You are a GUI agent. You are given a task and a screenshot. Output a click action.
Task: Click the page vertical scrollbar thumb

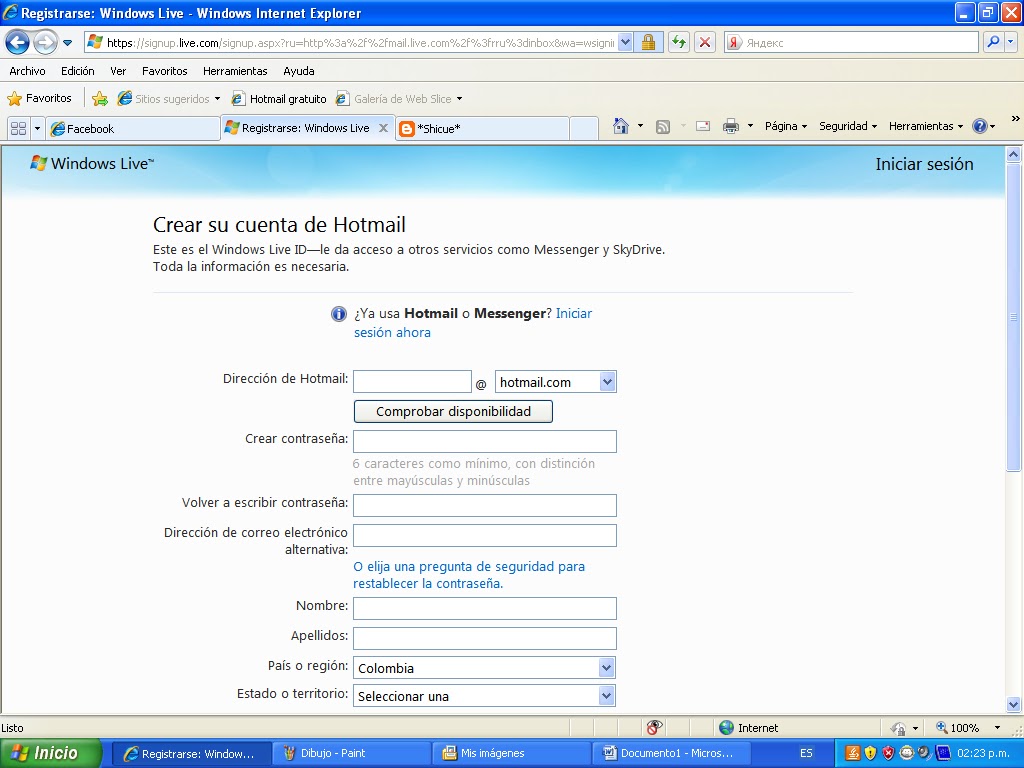coord(1013,317)
